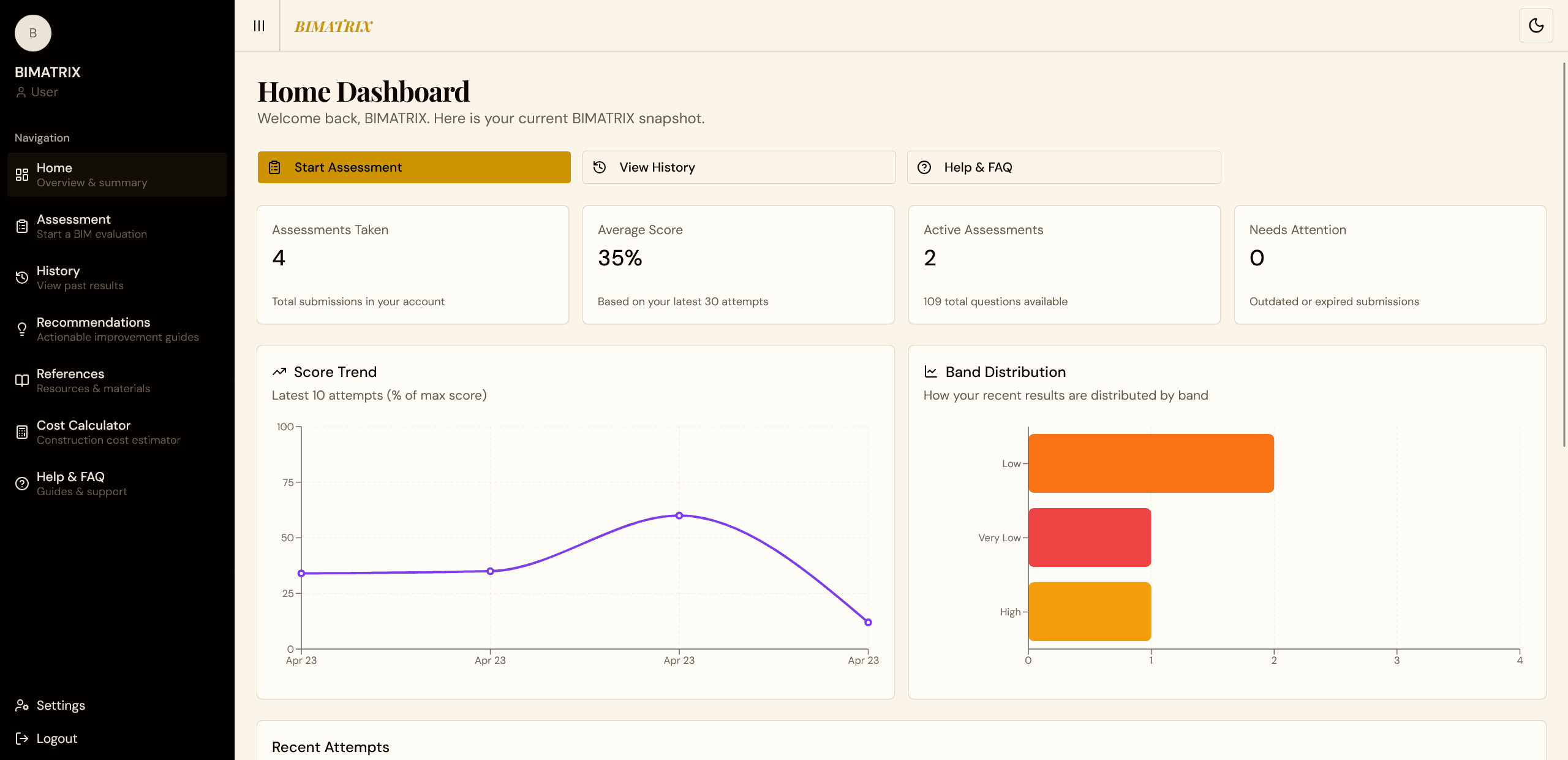The width and height of the screenshot is (1568, 760).
Task: Click the orange Low band bar
Action: (x=1151, y=463)
